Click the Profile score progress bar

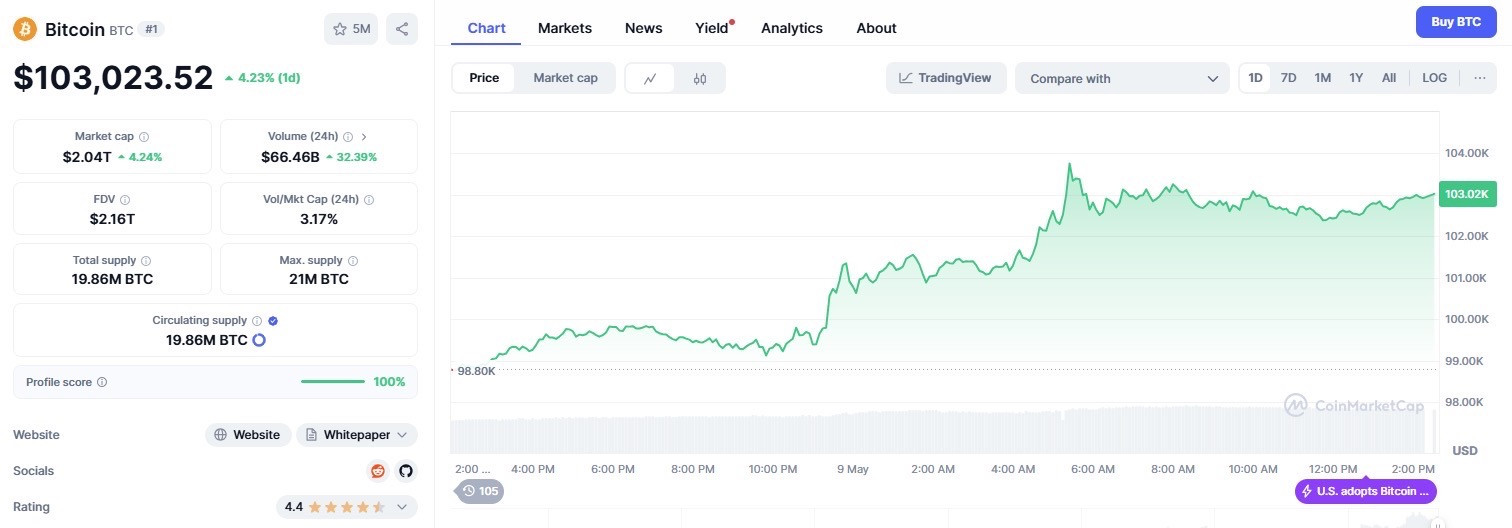click(x=333, y=382)
